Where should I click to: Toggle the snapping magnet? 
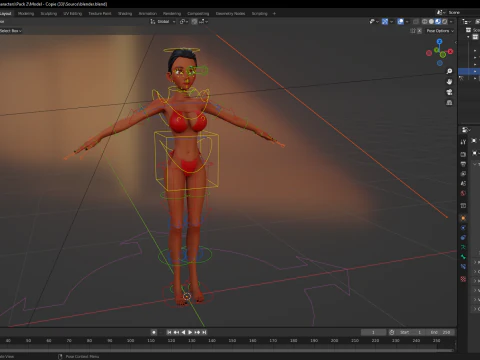tap(194, 22)
